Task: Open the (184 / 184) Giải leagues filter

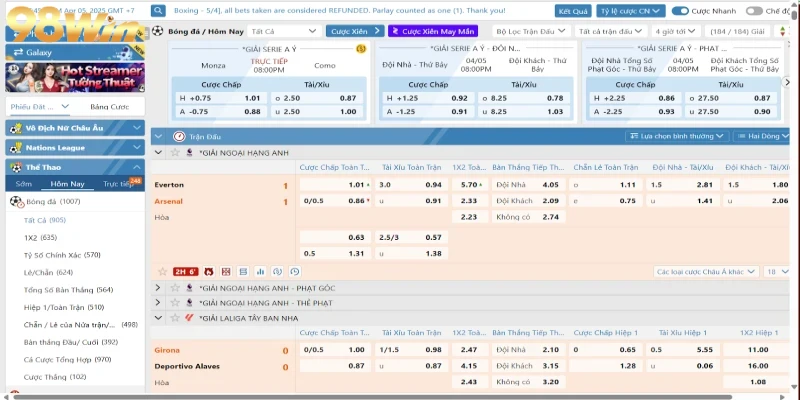Action: pos(737,31)
